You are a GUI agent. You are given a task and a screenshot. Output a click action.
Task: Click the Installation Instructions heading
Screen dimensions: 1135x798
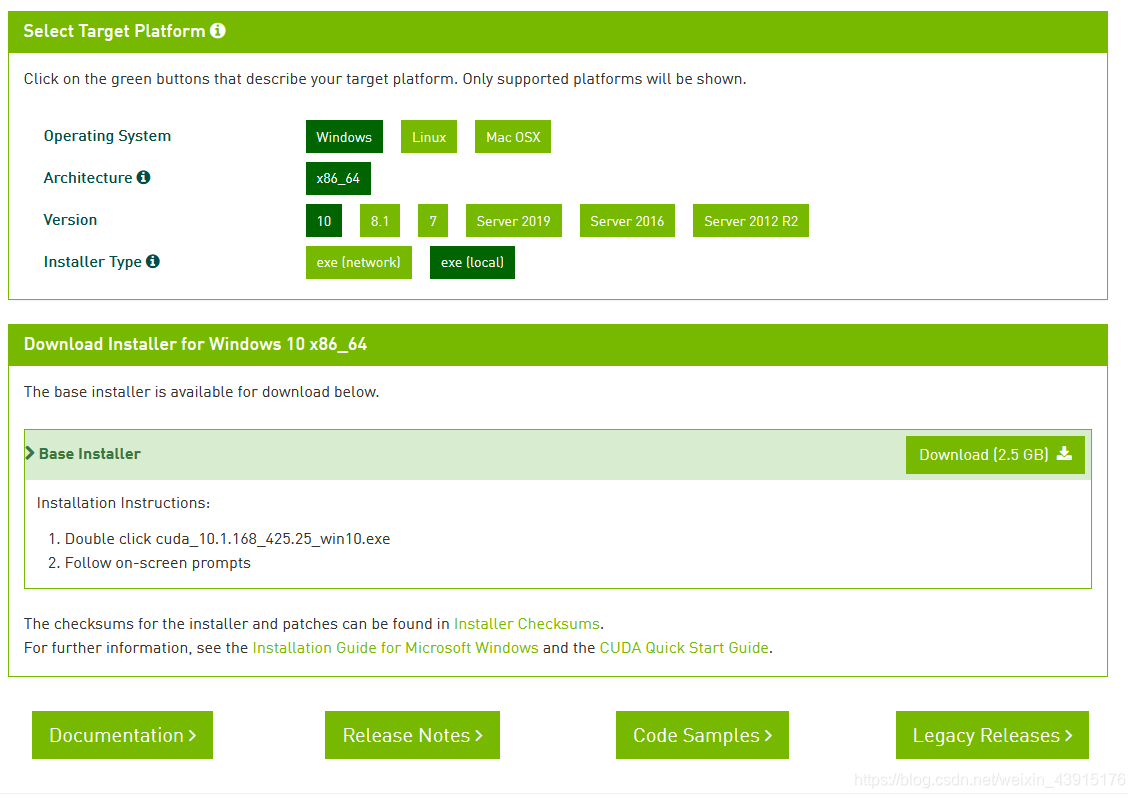(x=123, y=503)
